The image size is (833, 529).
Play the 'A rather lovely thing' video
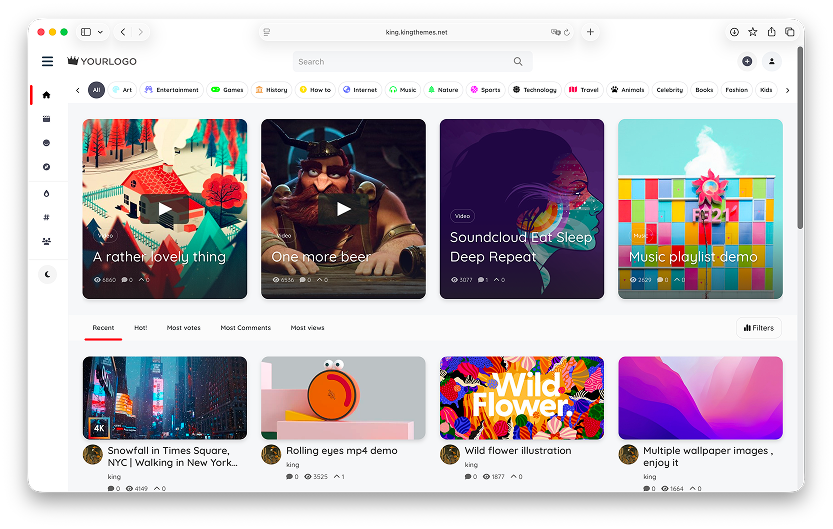[x=165, y=209]
